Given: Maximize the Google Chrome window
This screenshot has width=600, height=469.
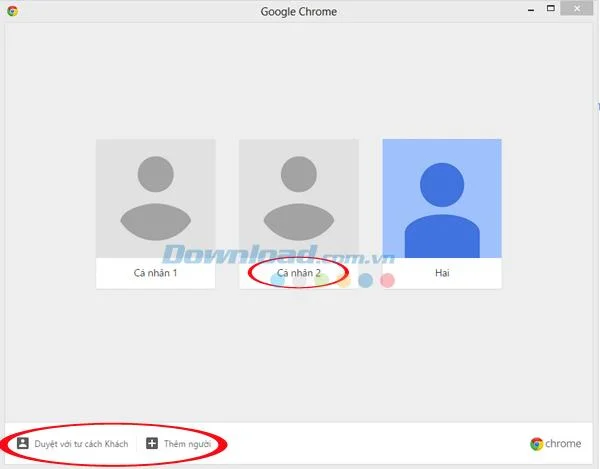Looking at the screenshot, I should pyautogui.click(x=551, y=8).
